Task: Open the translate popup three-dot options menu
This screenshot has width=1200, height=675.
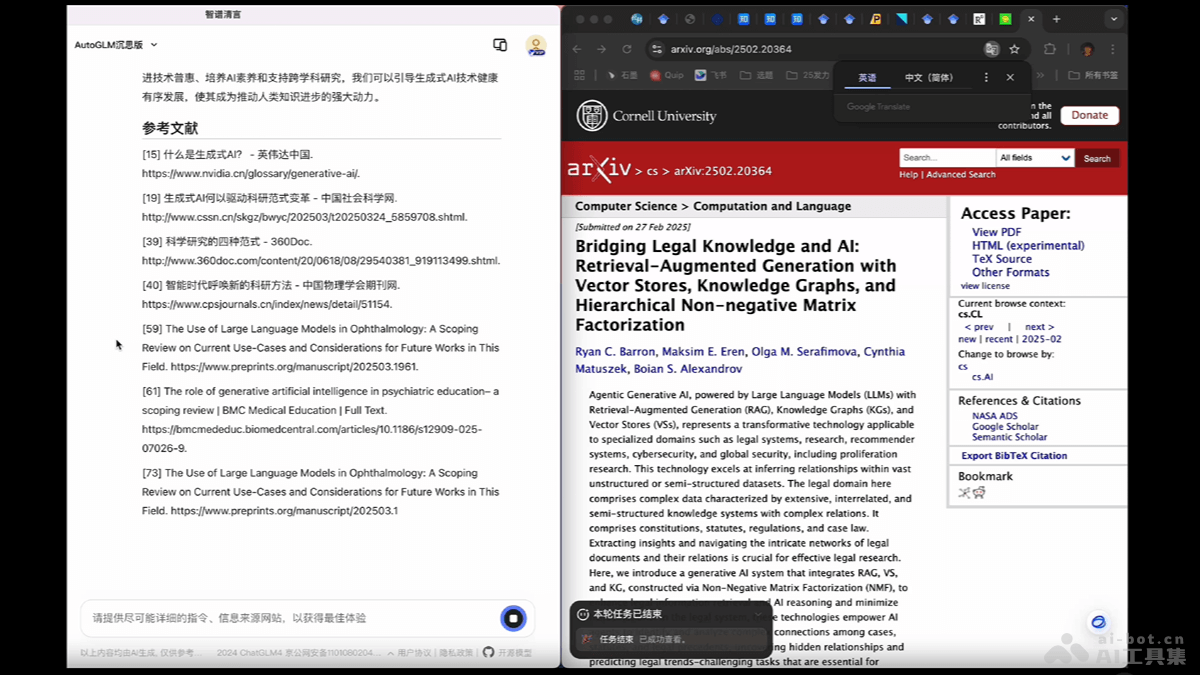Action: tap(985, 77)
